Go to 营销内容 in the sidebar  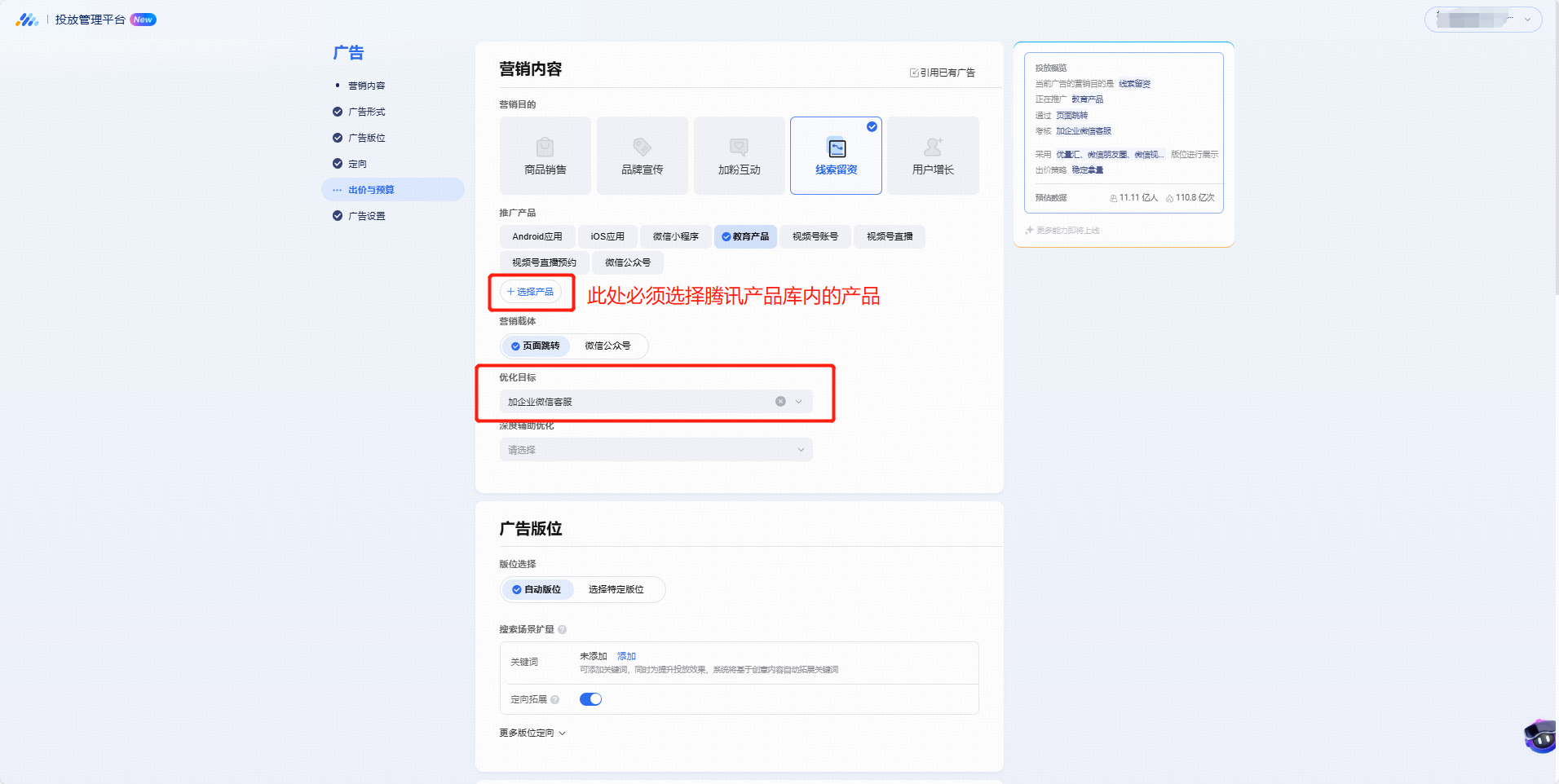(x=366, y=86)
